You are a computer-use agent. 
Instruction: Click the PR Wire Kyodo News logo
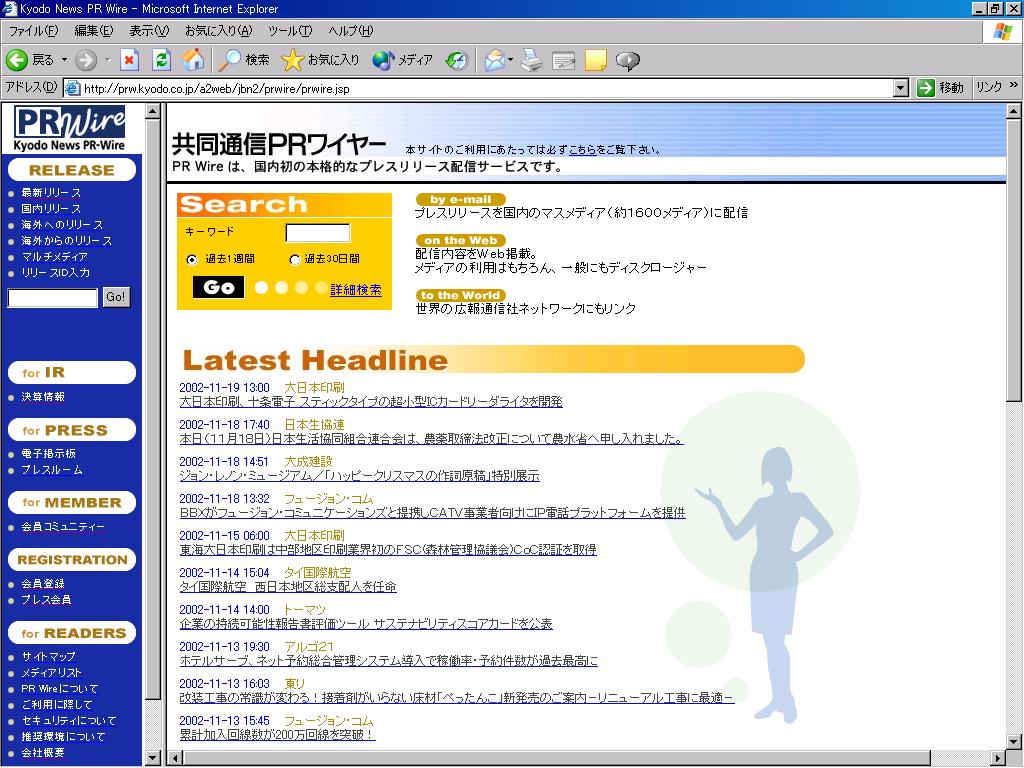(x=69, y=128)
